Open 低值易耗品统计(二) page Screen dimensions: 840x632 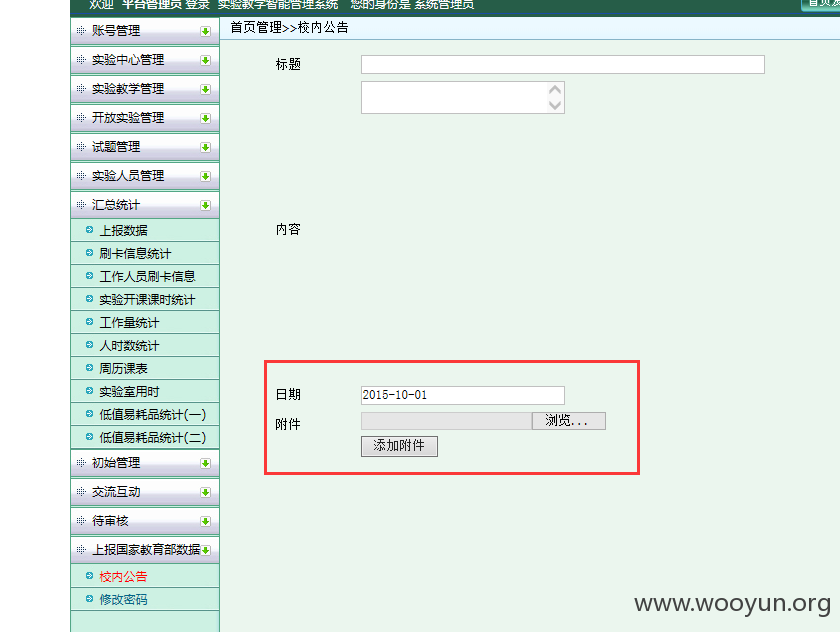pos(153,438)
